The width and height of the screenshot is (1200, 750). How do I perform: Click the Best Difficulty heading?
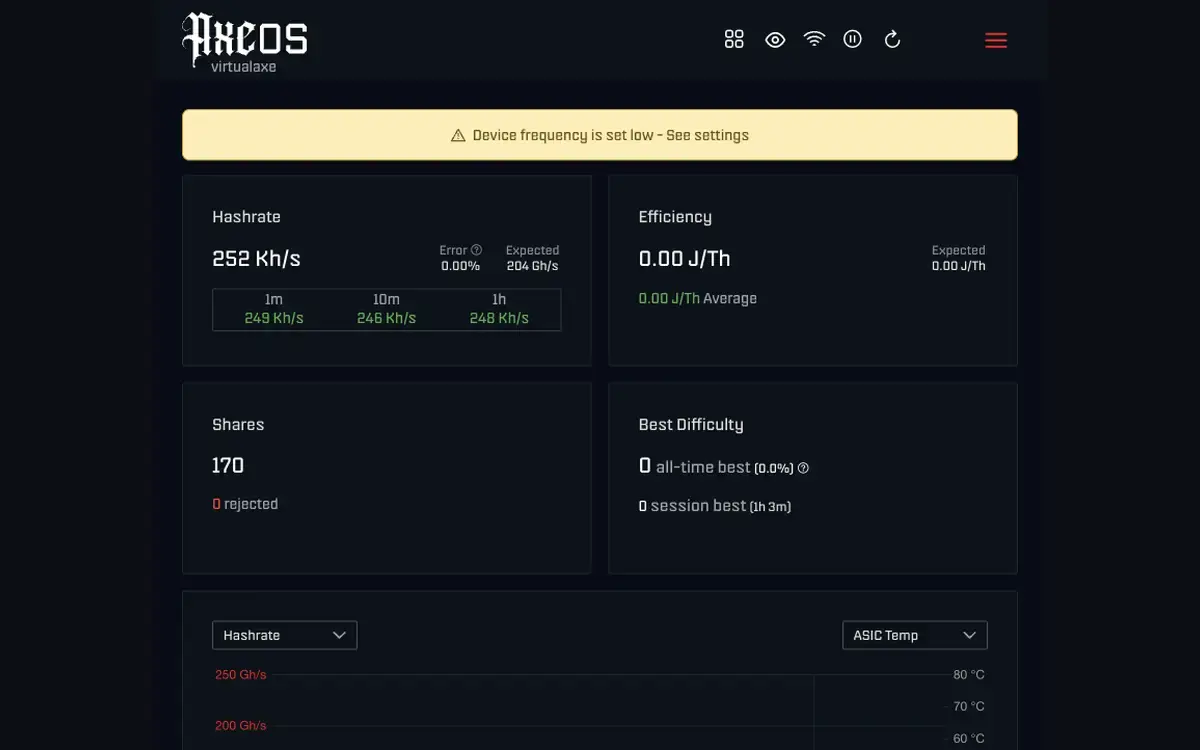coord(691,424)
